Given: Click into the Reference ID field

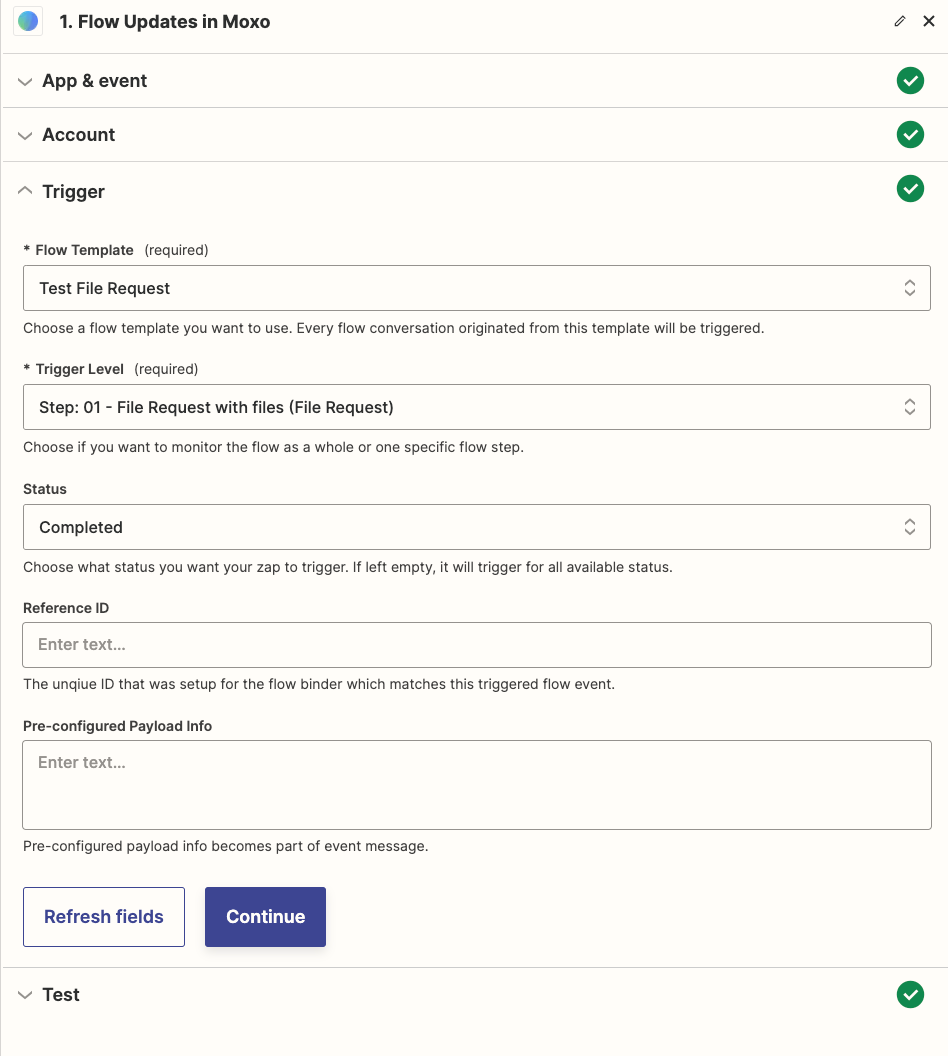Looking at the screenshot, I should (477, 645).
